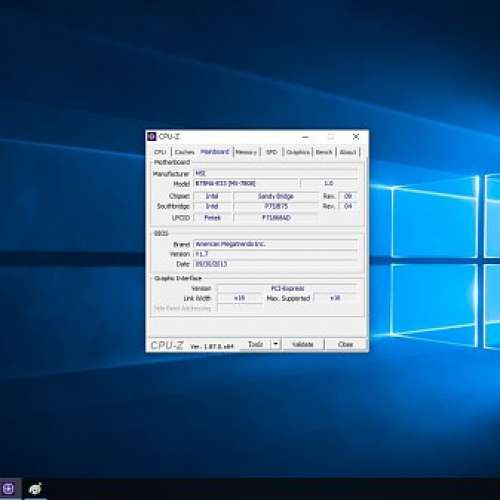The width and height of the screenshot is (500, 500).
Task: Click the PCI-Express version value
Action: (x=287, y=288)
